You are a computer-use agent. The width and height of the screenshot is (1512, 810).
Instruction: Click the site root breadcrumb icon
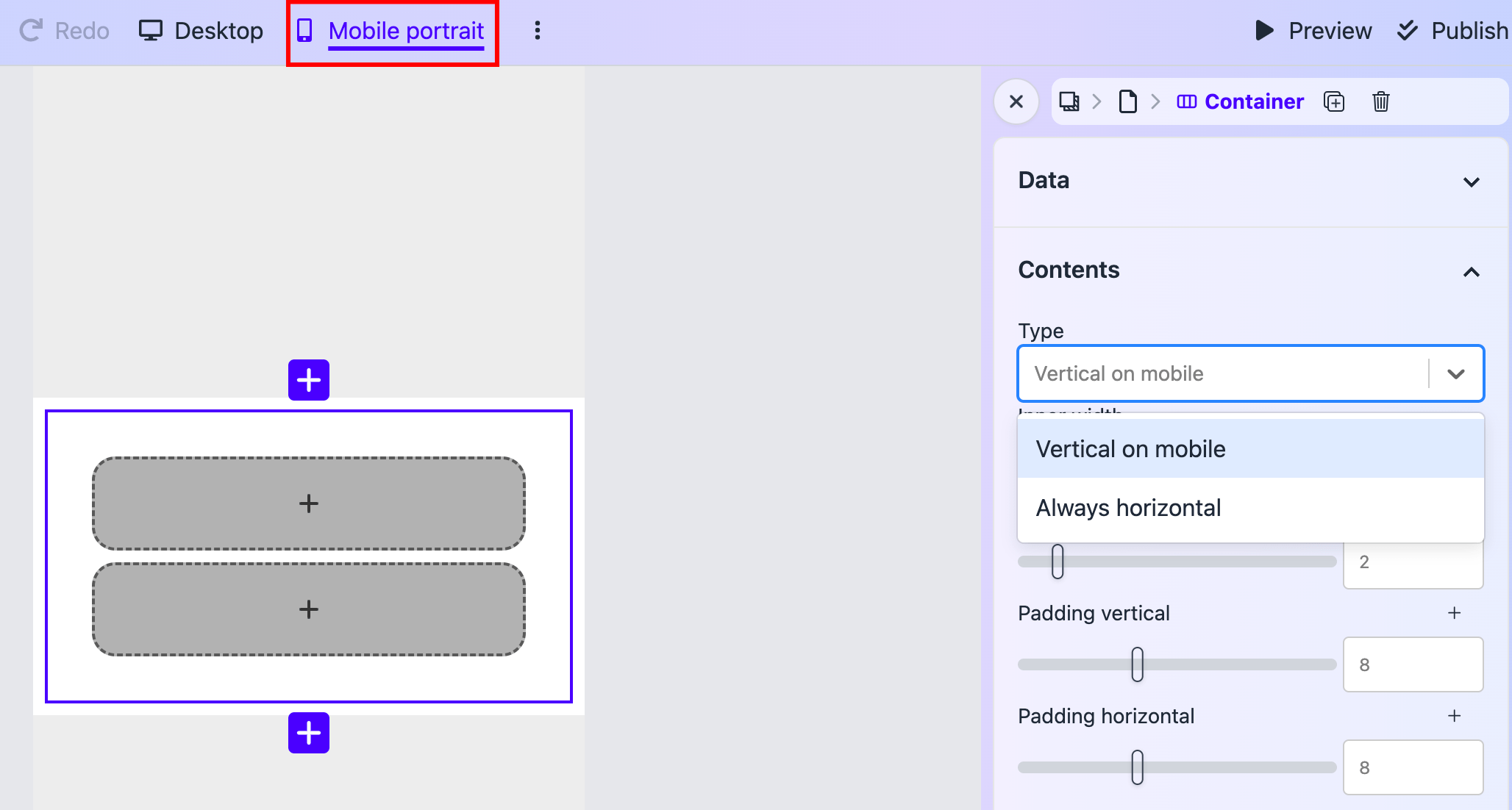tap(1069, 101)
